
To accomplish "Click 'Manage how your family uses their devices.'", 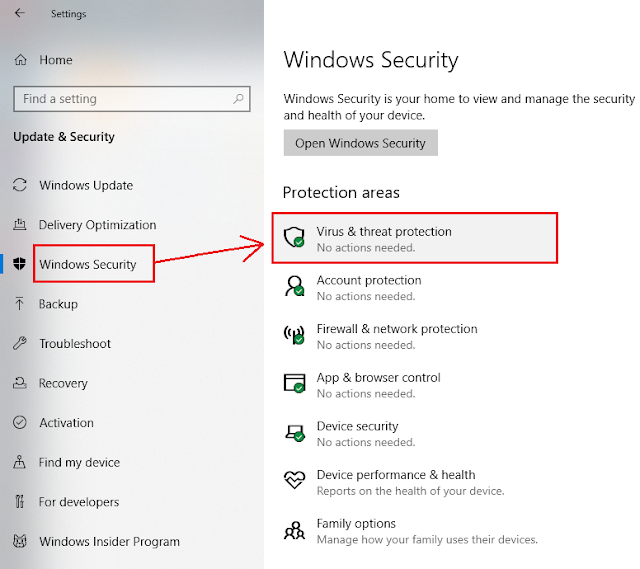I will (x=427, y=539).
